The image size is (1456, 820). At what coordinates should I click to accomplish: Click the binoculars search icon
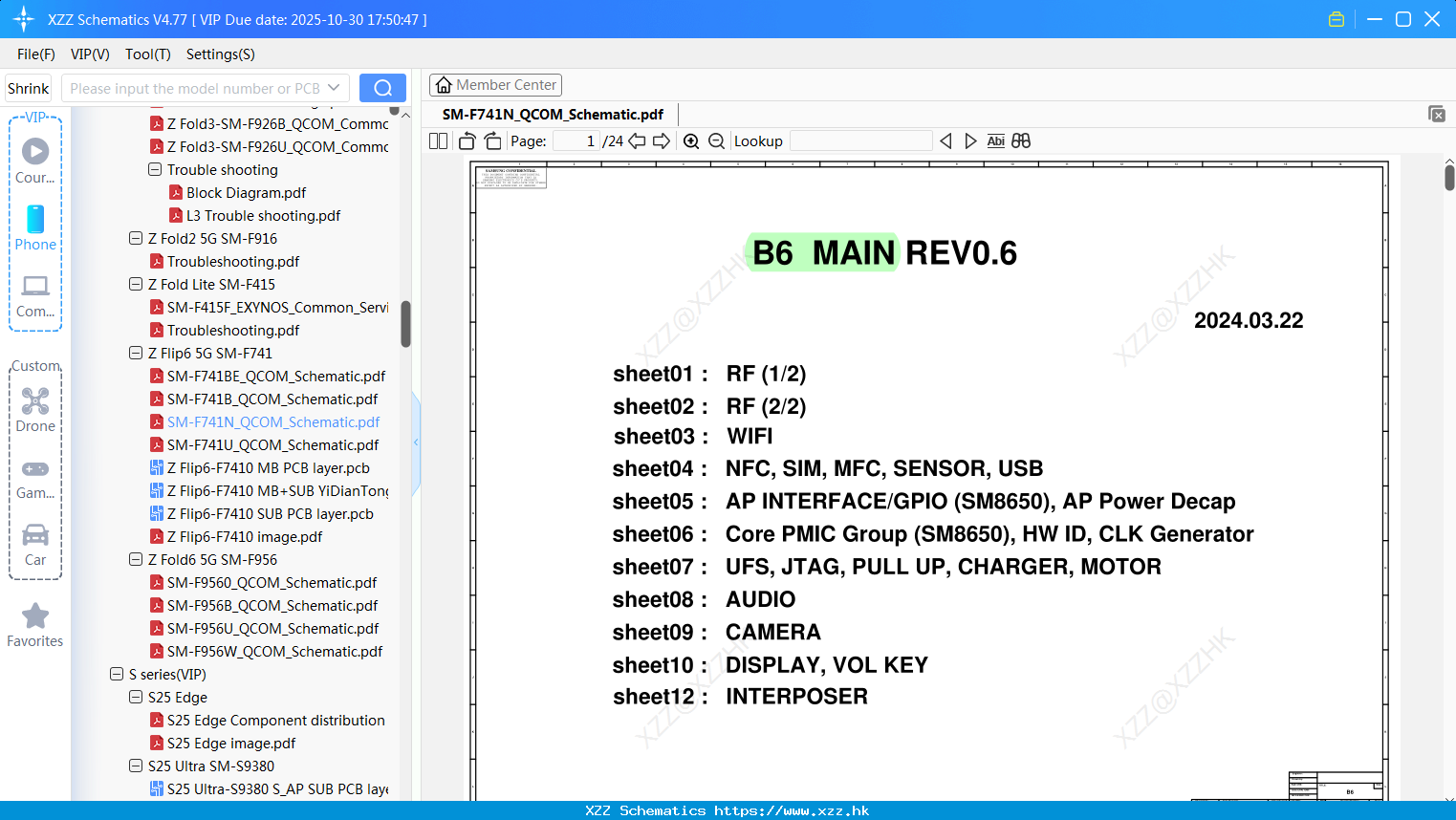point(1021,140)
